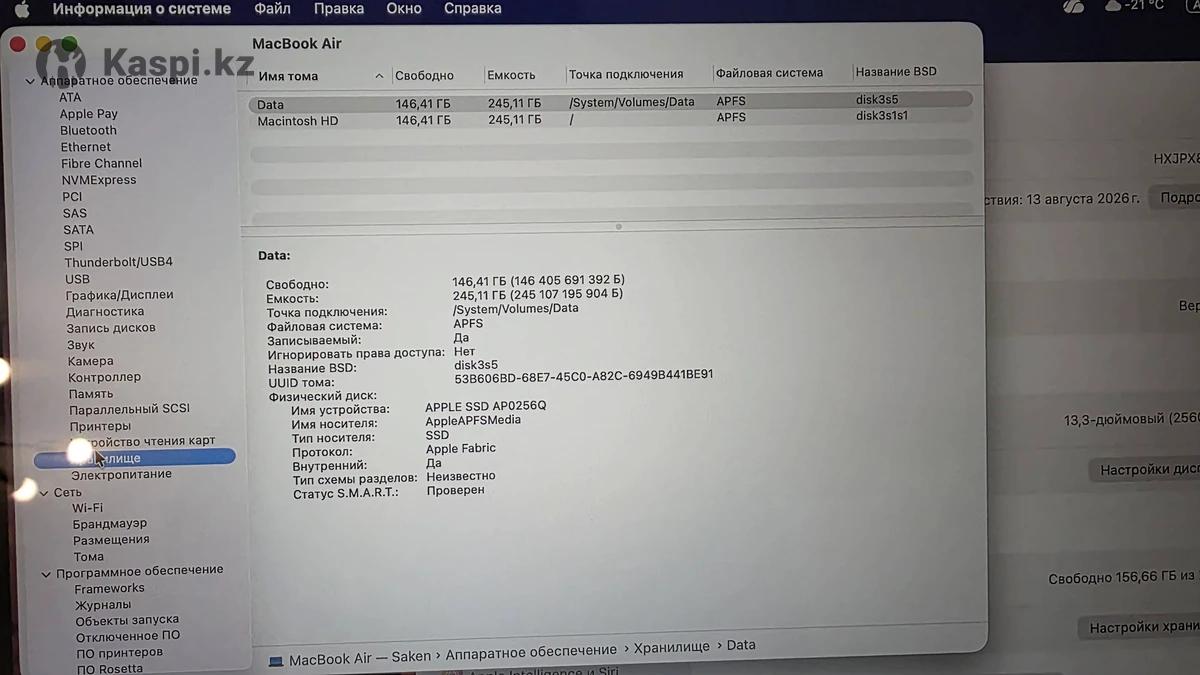The width and height of the screenshot is (1200, 675).
Task: Click the cloud icon in the menu bar
Action: [1073, 7]
